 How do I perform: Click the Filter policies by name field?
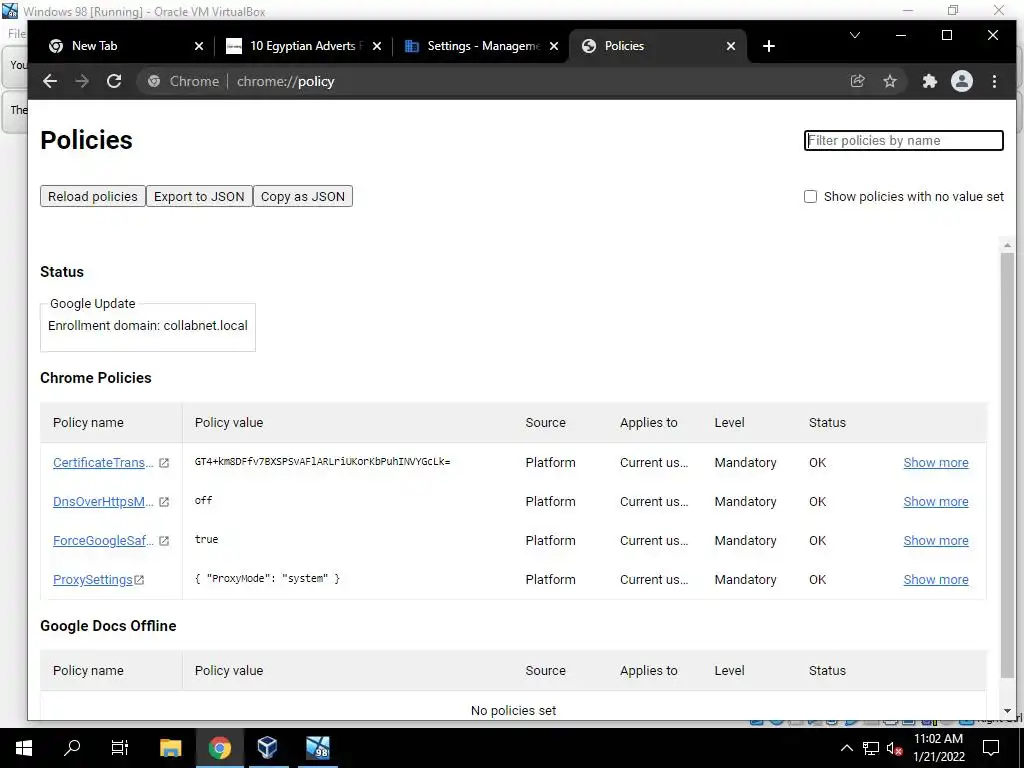pos(904,140)
